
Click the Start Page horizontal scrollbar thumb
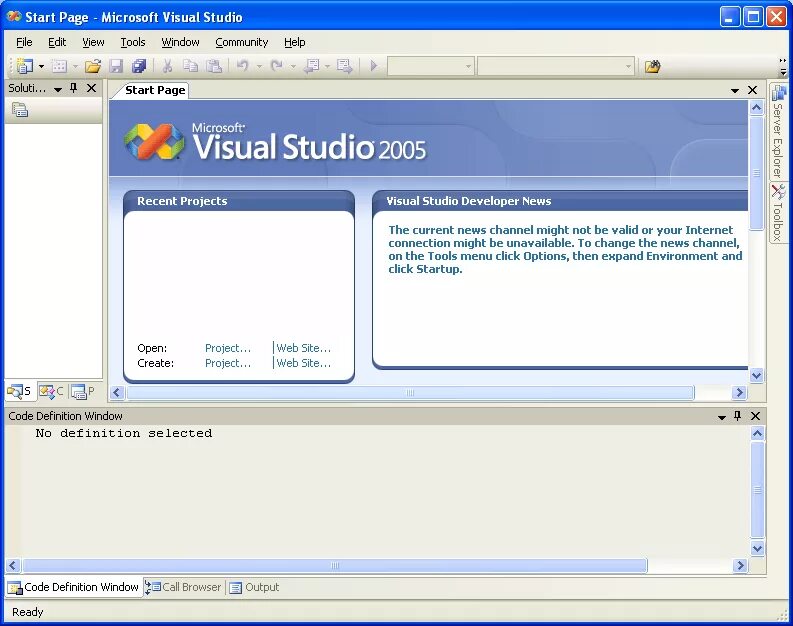point(410,392)
